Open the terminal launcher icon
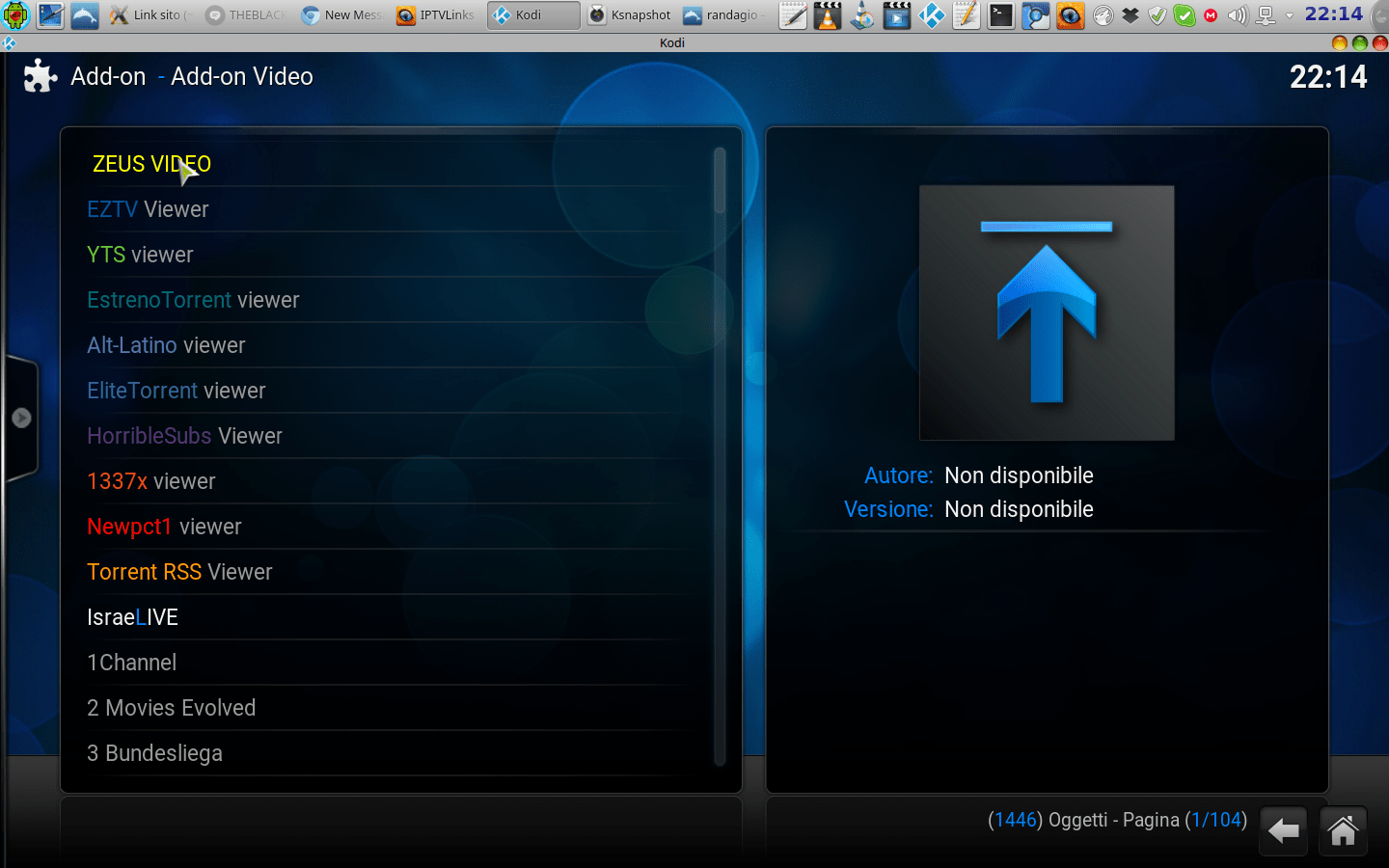The width and height of the screenshot is (1389, 868). (1001, 14)
